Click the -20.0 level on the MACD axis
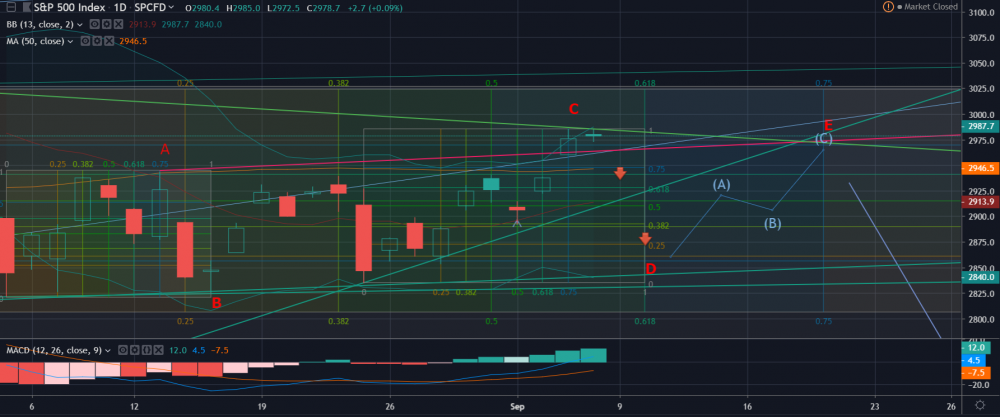This screenshot has height=417, width=1000. coord(980,385)
